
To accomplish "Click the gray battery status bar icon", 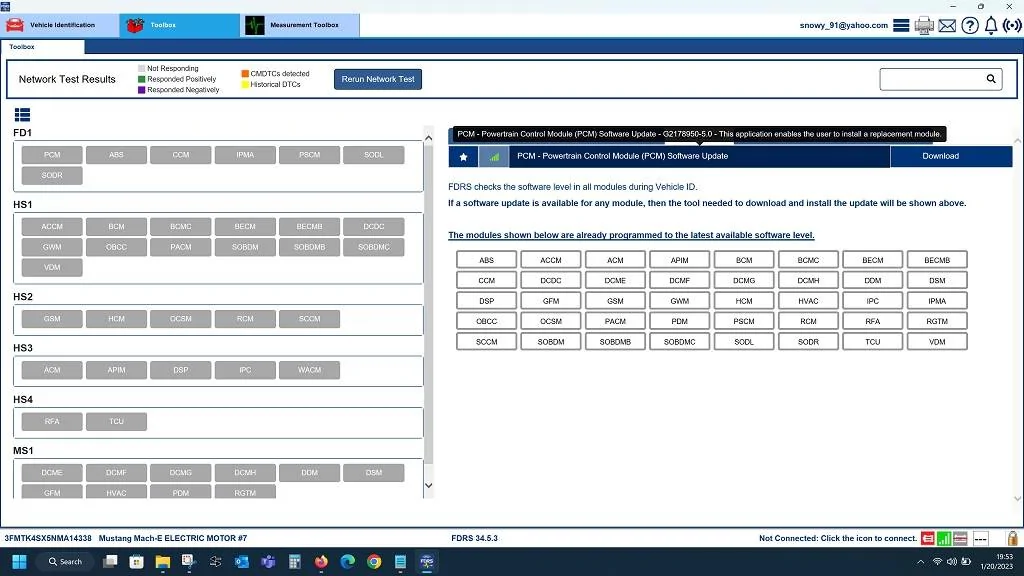I will pos(960,538).
